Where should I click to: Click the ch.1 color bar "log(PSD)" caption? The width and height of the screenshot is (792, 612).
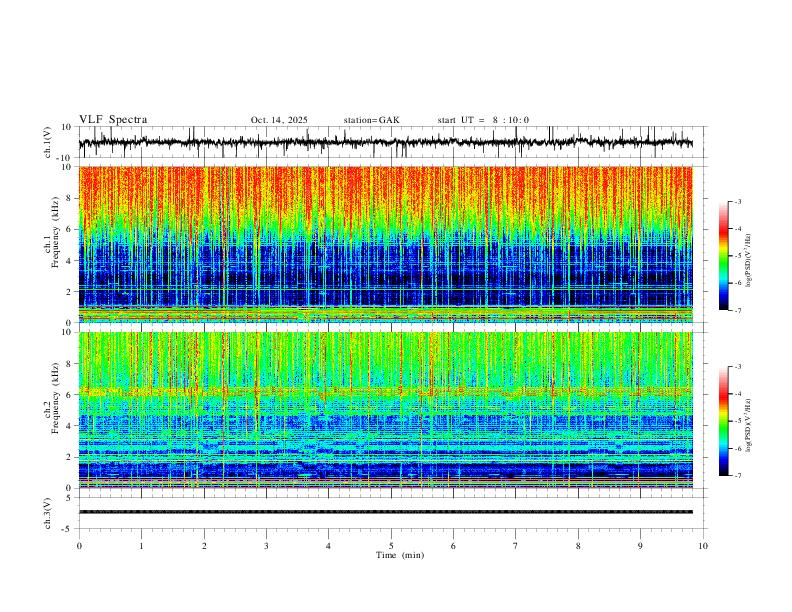pyautogui.click(x=749, y=261)
